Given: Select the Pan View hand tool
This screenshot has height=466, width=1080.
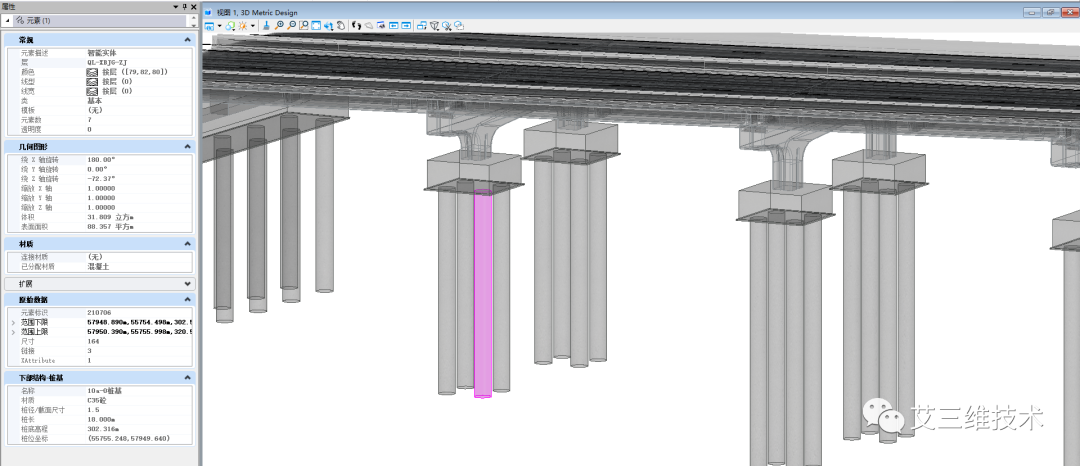Looking at the screenshot, I should pos(341,25).
